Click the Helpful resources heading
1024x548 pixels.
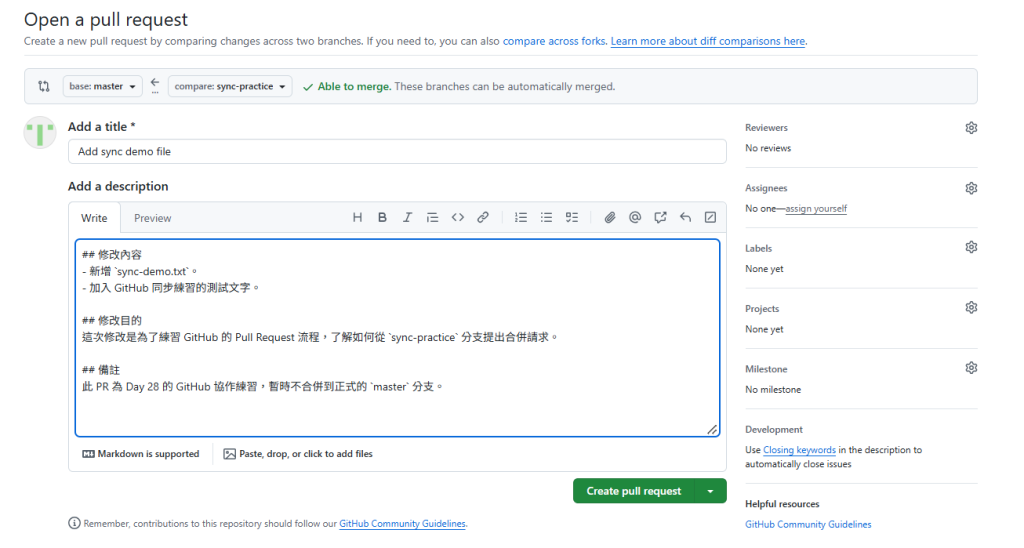click(x=782, y=504)
